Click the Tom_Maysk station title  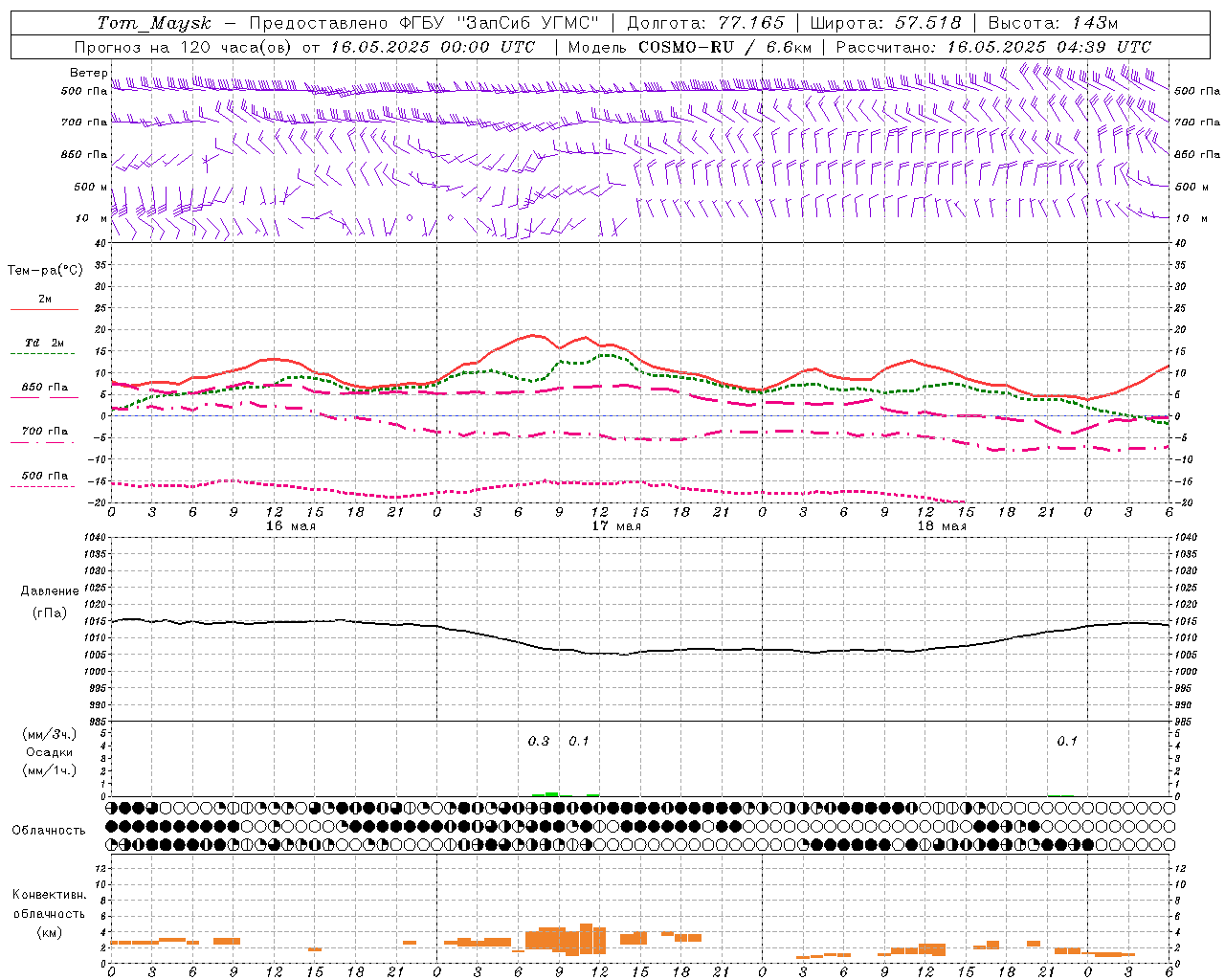pyautogui.click(x=154, y=23)
